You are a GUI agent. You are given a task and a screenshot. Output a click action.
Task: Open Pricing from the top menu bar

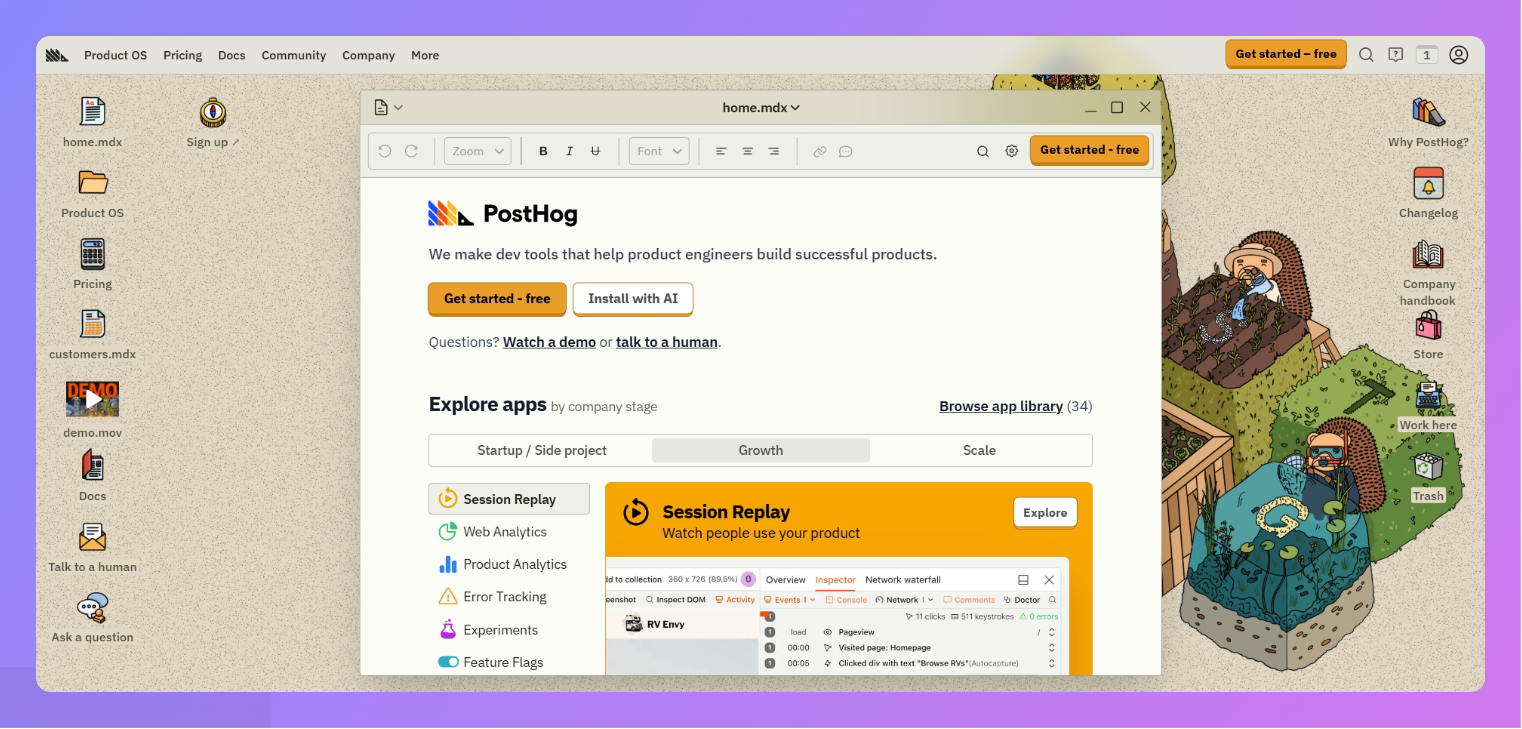tap(182, 55)
